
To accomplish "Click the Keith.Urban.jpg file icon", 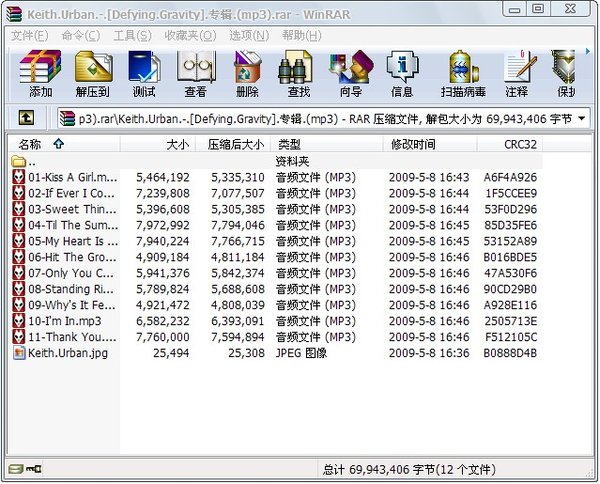I will 19,353.
